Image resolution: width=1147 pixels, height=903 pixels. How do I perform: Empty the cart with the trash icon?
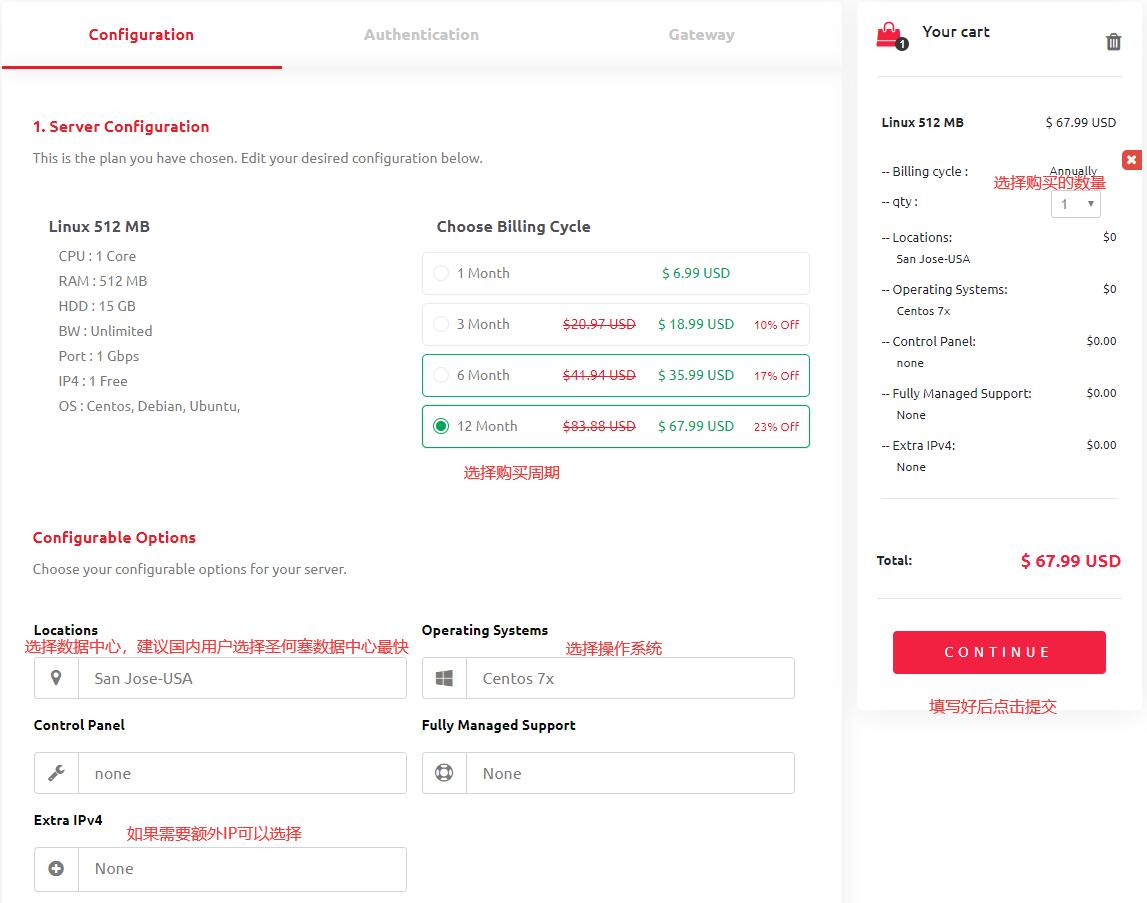coord(1113,42)
